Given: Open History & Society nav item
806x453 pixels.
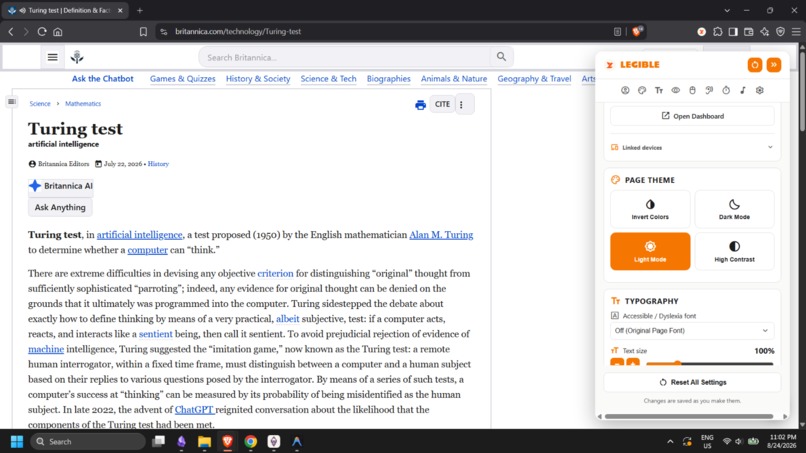Looking at the screenshot, I should (258, 79).
